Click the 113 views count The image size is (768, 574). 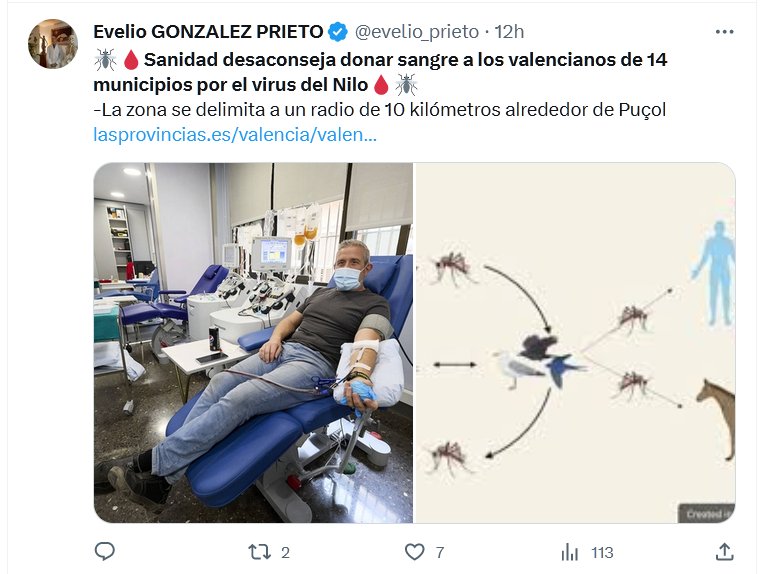602,553
